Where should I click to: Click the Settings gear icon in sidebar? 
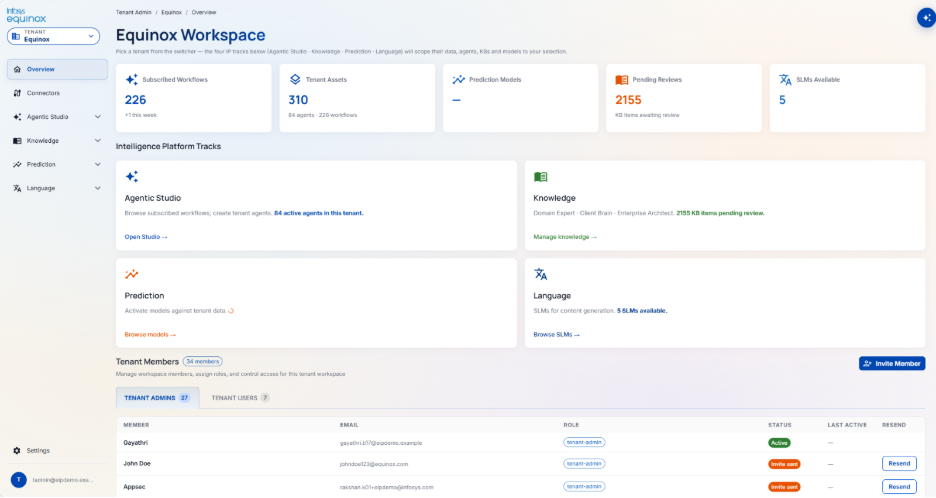[17, 451]
